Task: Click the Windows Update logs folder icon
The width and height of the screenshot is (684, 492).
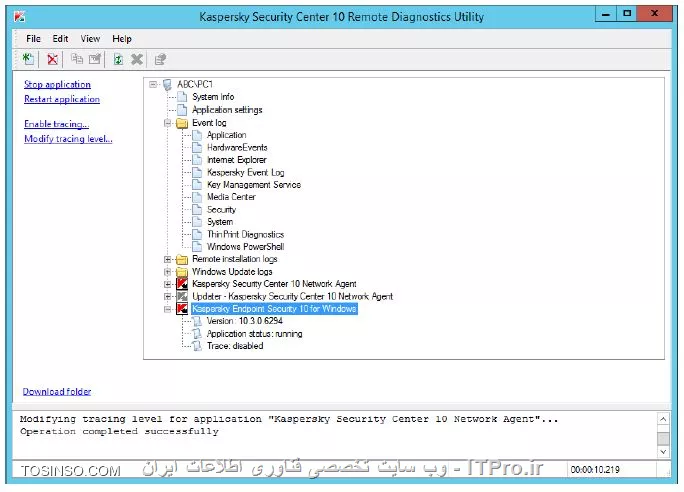Action: (x=182, y=272)
